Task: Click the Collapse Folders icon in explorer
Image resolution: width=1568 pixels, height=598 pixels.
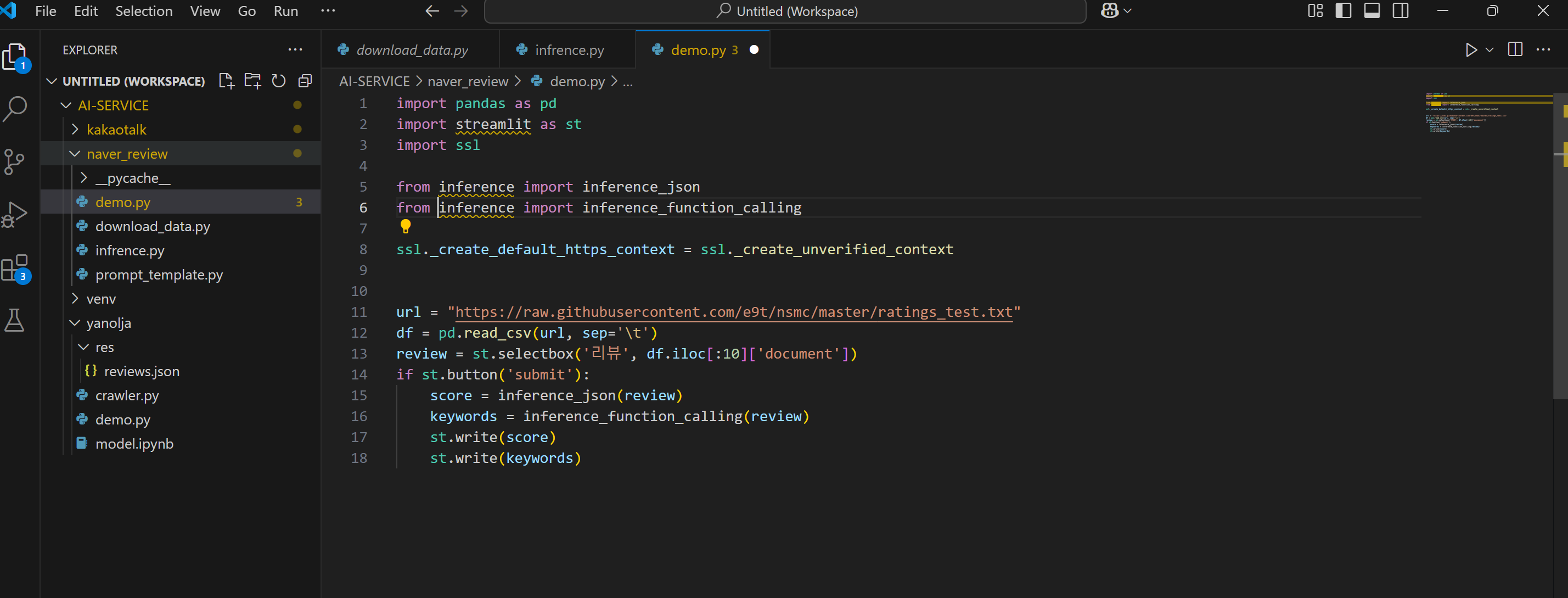Action: click(305, 81)
